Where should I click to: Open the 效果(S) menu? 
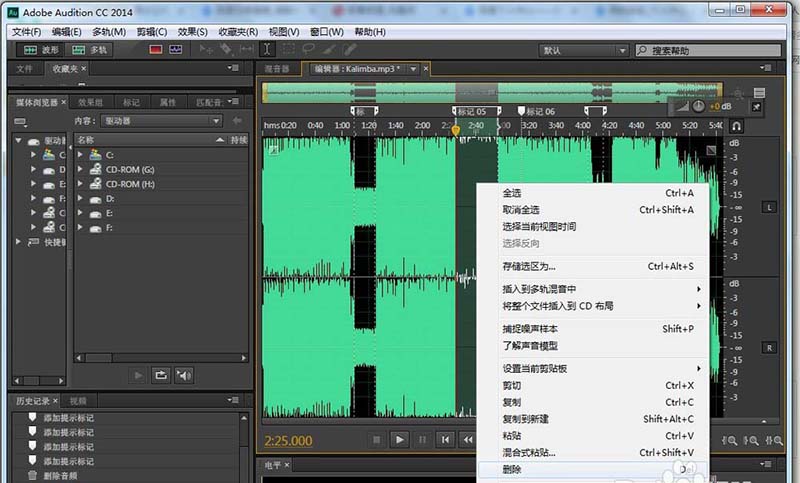[x=192, y=32]
